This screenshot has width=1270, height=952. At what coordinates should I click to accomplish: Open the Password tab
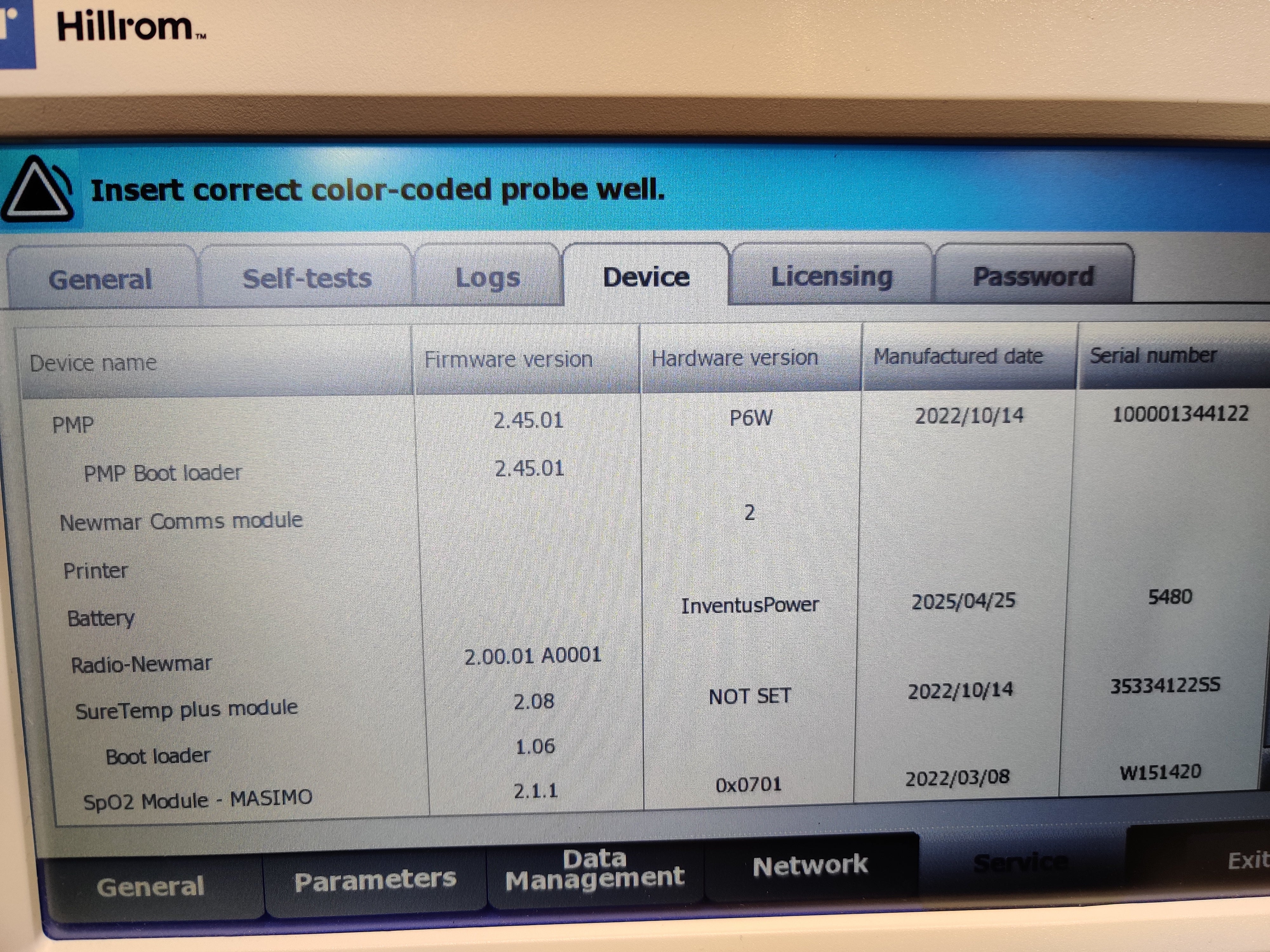[1033, 277]
